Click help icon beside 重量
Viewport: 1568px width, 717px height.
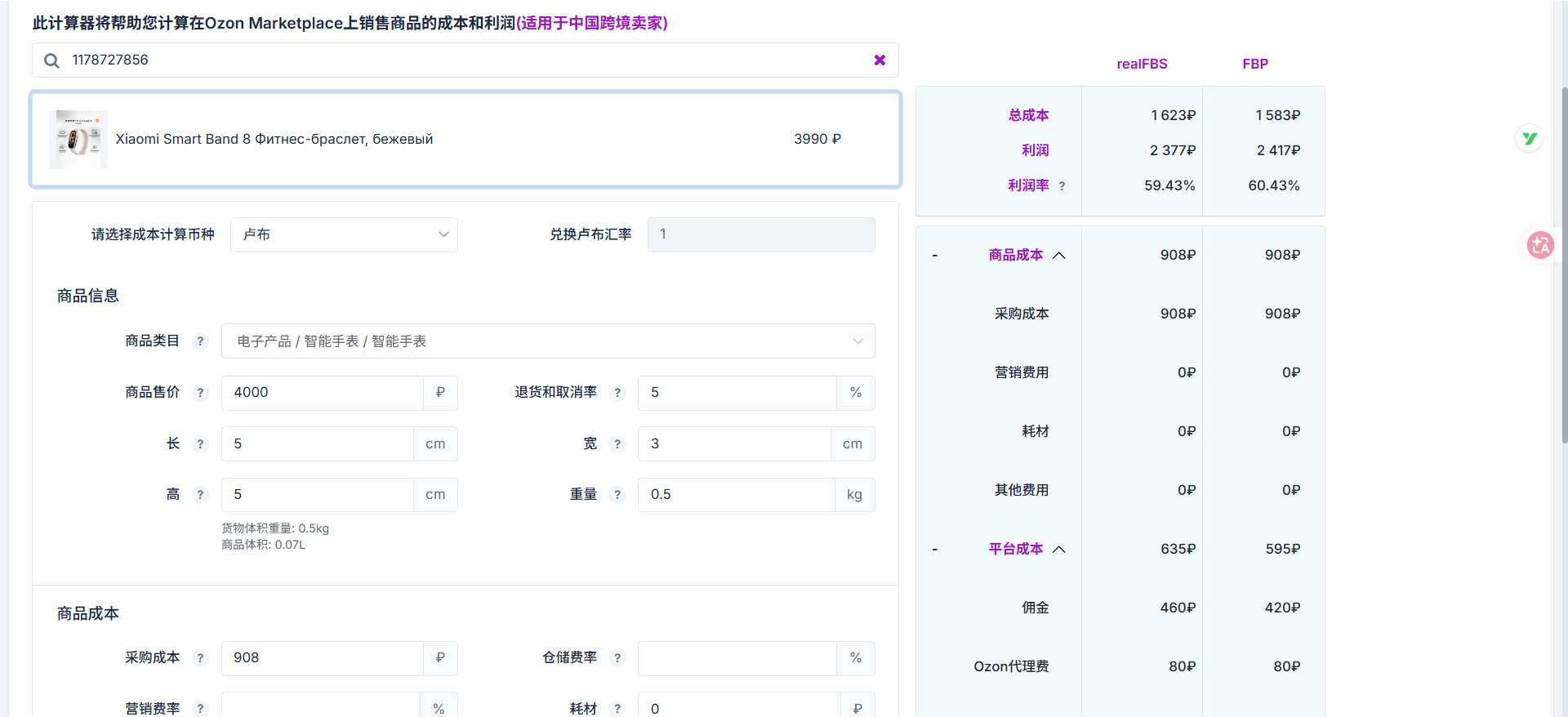pyautogui.click(x=617, y=495)
